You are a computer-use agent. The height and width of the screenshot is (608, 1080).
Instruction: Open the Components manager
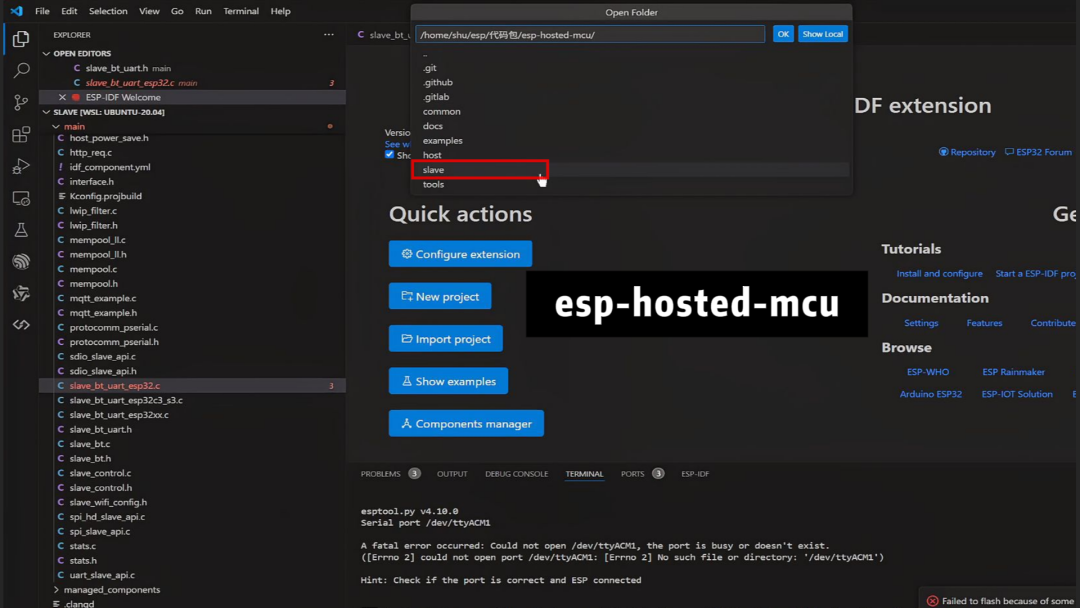coord(466,423)
